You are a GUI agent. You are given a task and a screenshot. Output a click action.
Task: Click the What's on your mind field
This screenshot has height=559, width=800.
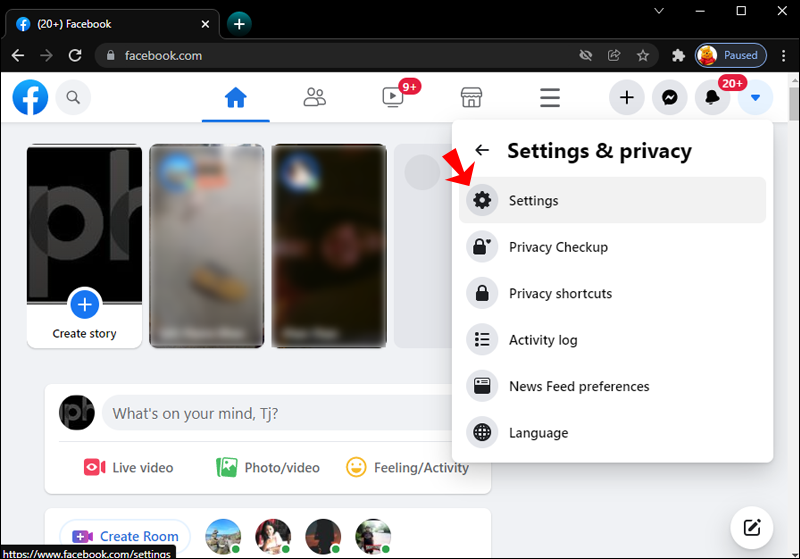pyautogui.click(x=278, y=413)
